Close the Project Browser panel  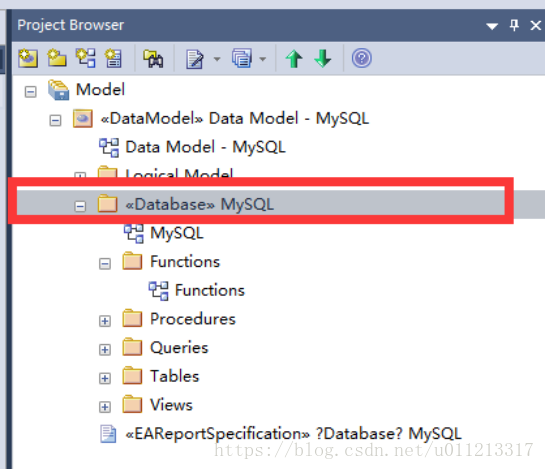click(x=536, y=25)
